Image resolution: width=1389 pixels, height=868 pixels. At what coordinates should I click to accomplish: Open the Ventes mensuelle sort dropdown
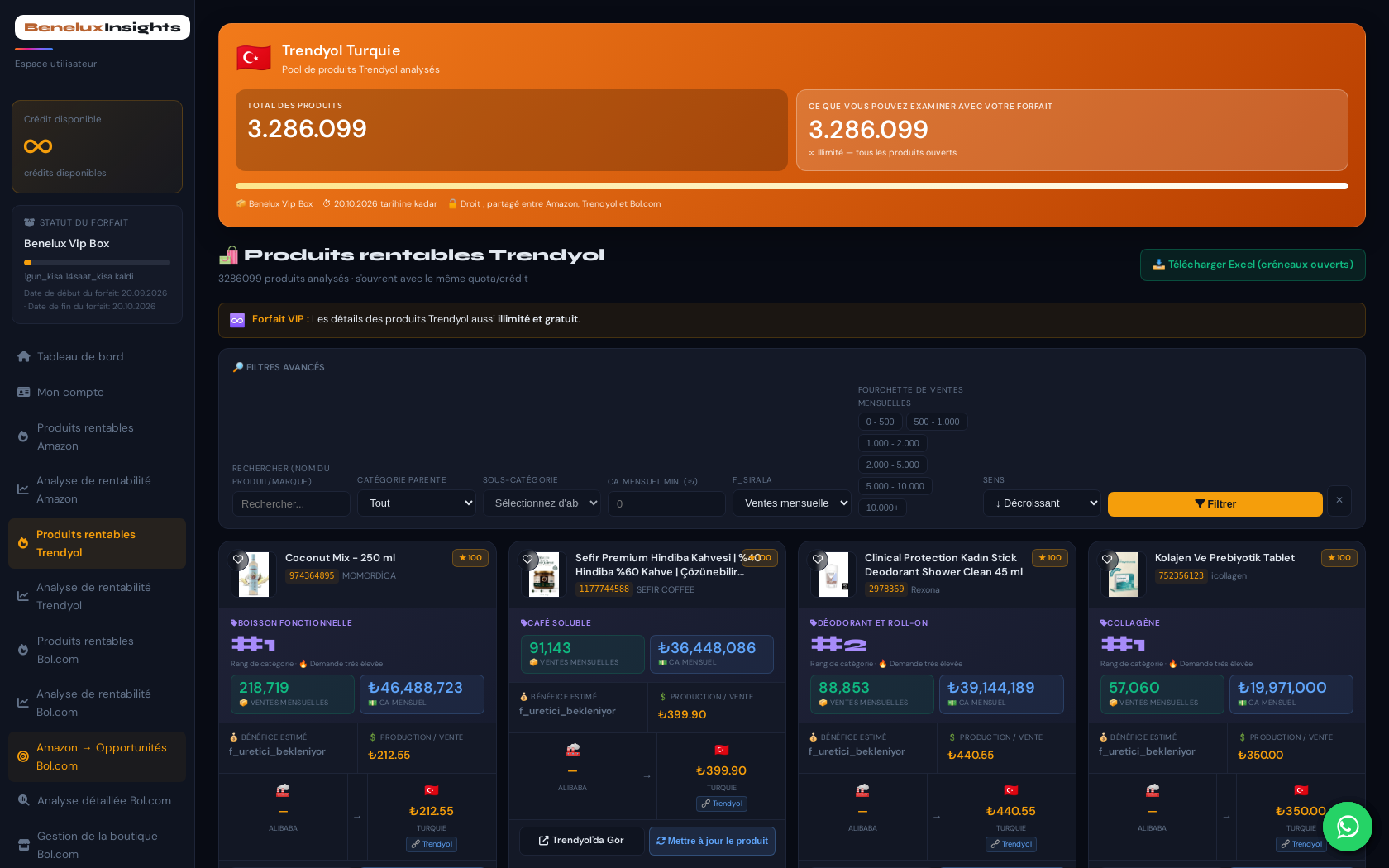pyautogui.click(x=791, y=503)
